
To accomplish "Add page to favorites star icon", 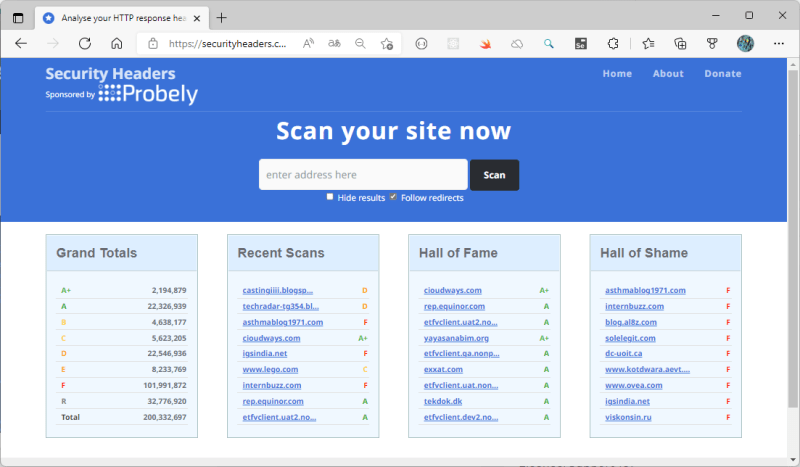I will click(x=387, y=43).
